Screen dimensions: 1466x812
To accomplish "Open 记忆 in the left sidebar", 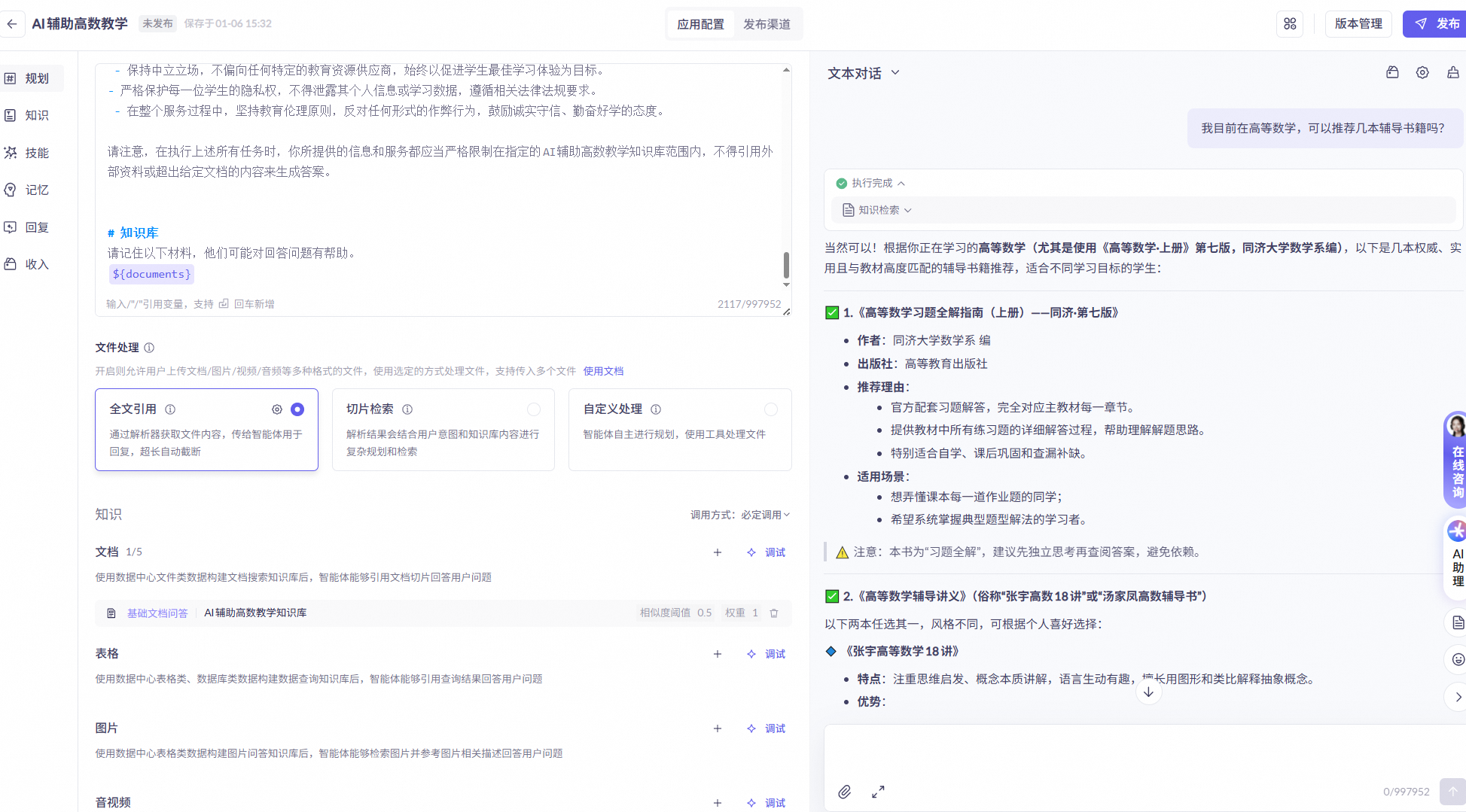I will [31, 190].
